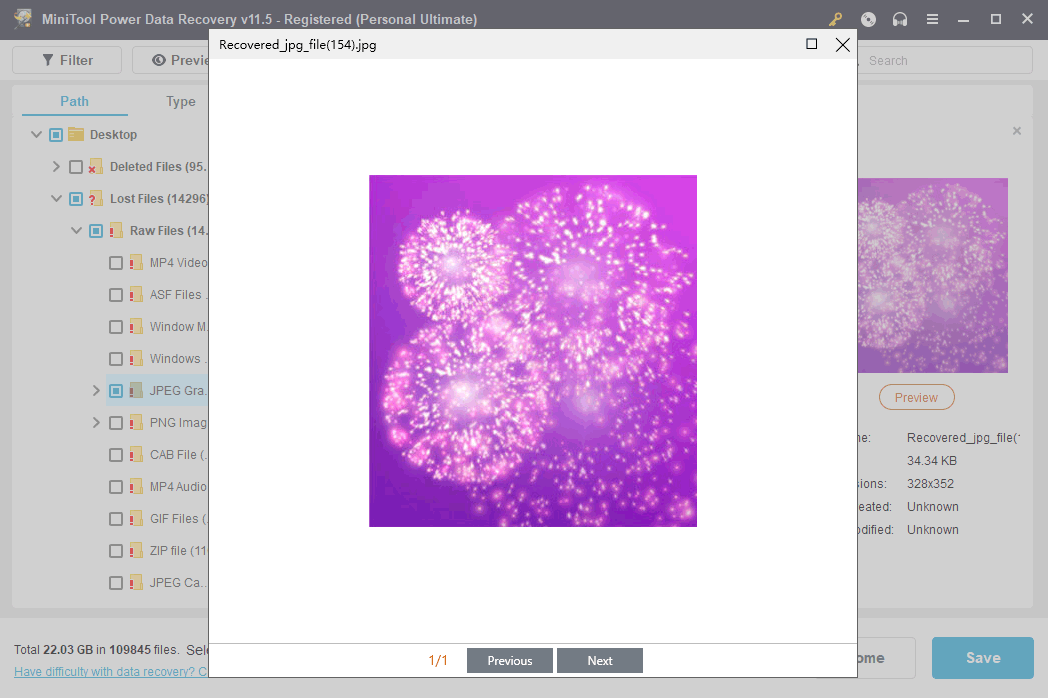
Task: Click the Deleted Files folder icon
Action: pyautogui.click(x=96, y=166)
